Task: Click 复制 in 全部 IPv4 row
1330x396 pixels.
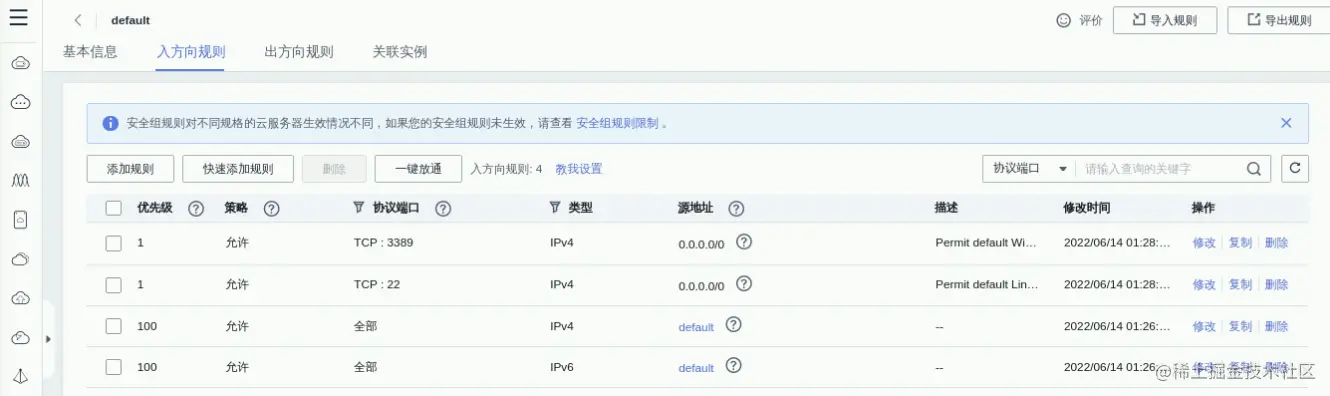Action: click(x=1240, y=326)
